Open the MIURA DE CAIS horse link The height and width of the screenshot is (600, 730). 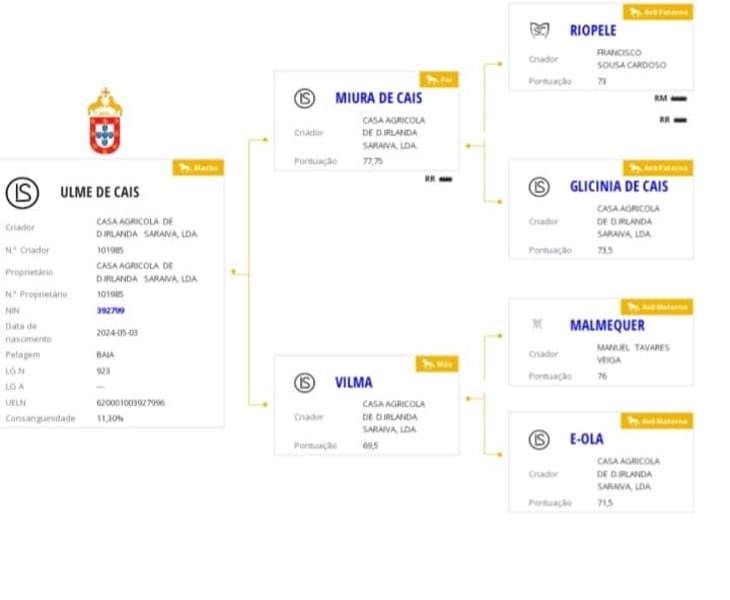(x=379, y=98)
